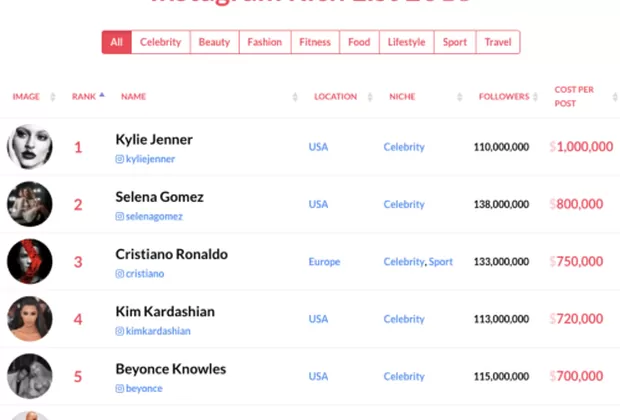
Task: Show the Travel category tab
Action: (x=498, y=42)
